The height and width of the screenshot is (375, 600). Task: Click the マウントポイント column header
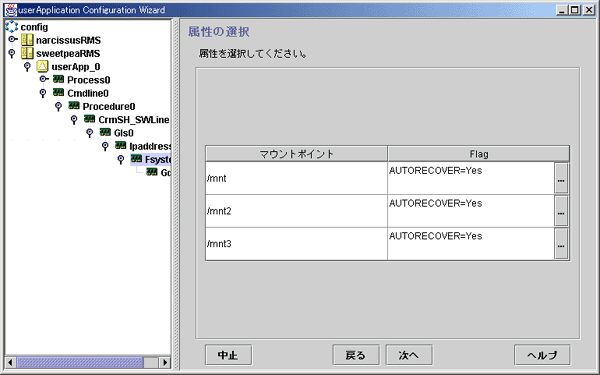pos(297,154)
